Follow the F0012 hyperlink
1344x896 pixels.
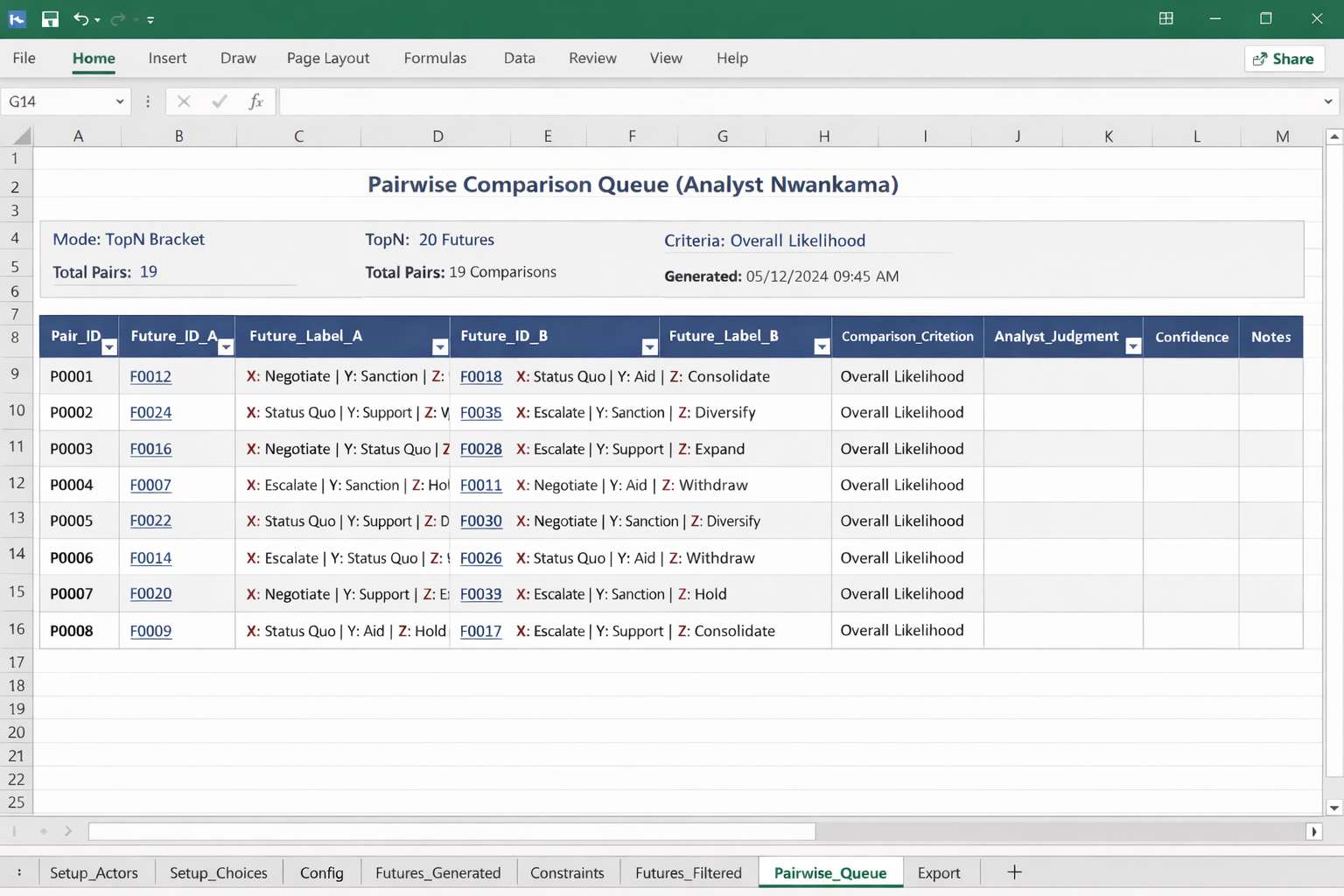pos(150,376)
